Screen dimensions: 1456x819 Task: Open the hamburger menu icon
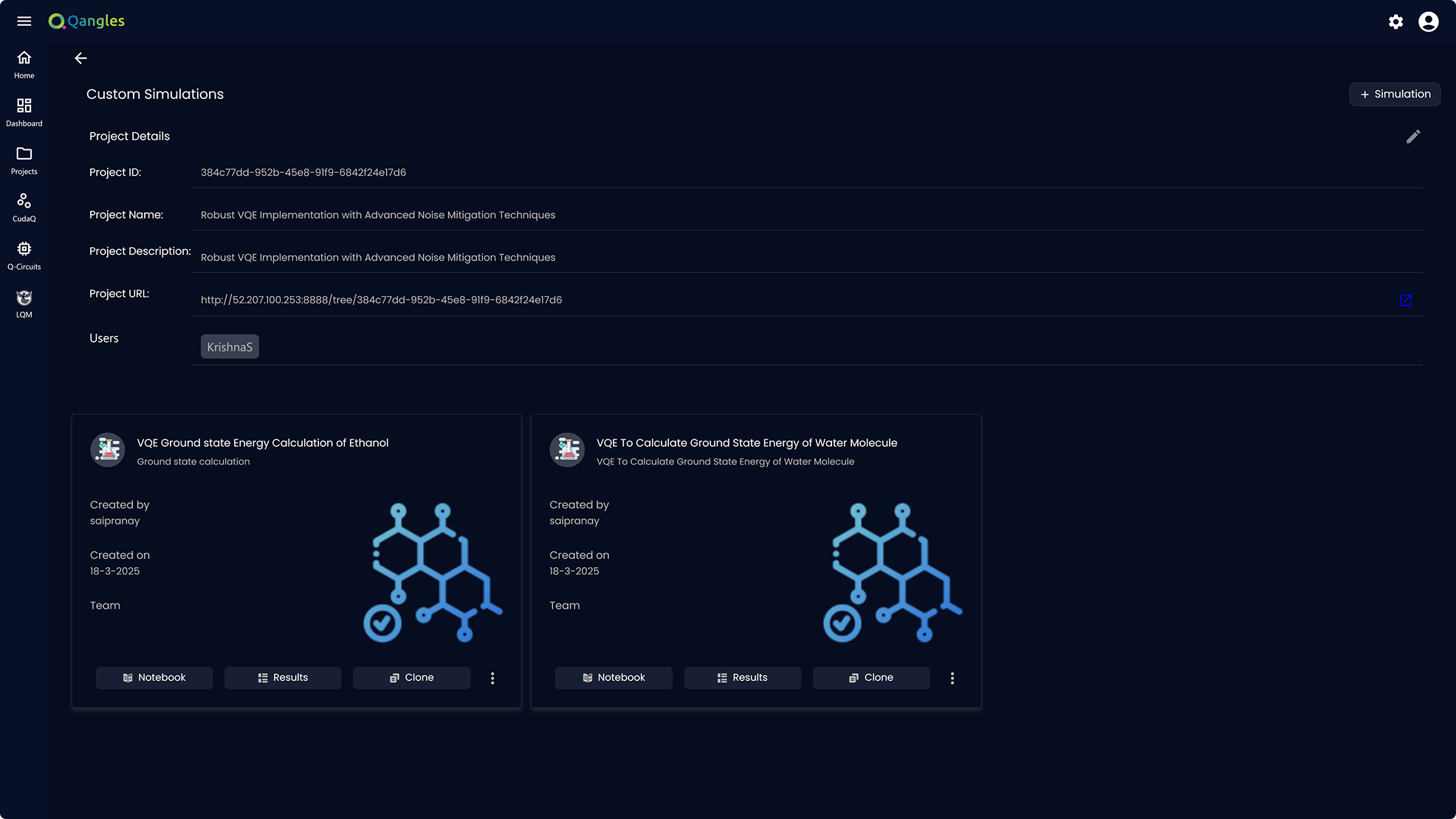coord(24,21)
